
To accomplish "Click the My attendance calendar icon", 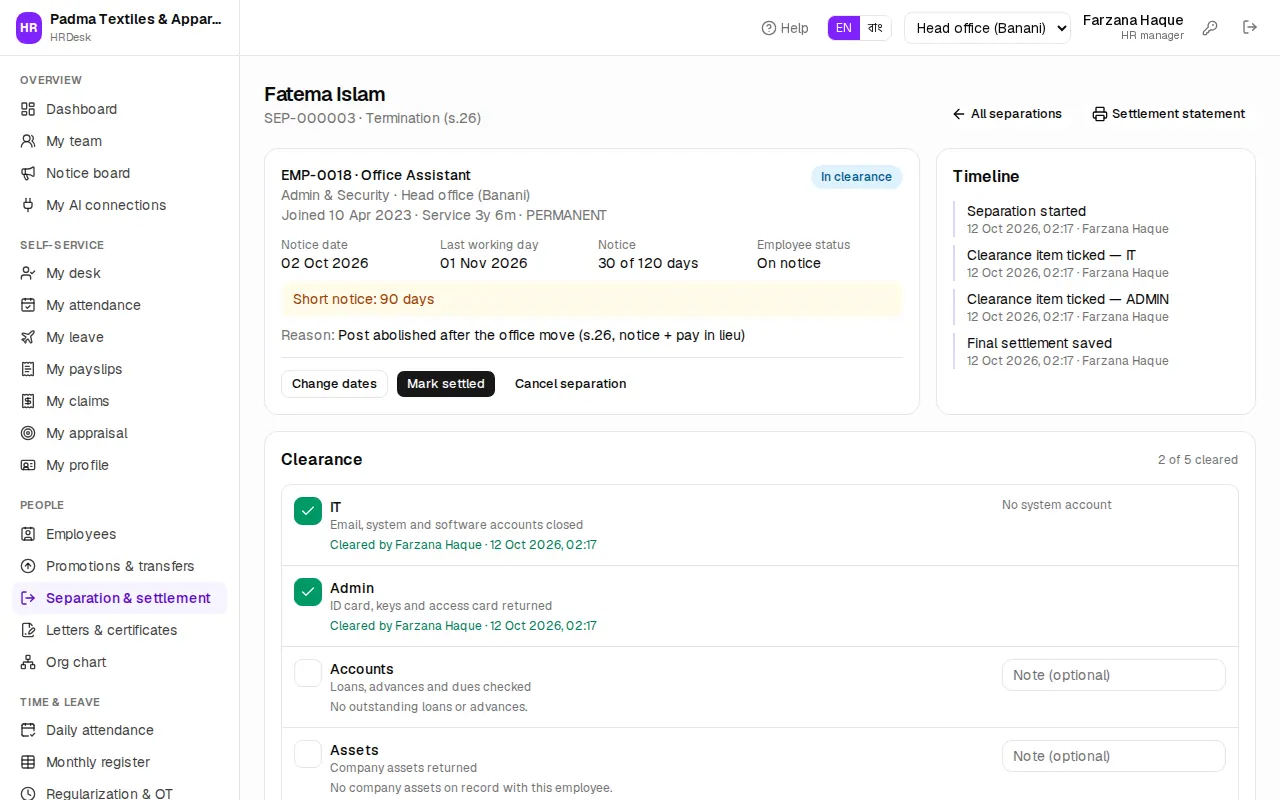I will [28, 305].
